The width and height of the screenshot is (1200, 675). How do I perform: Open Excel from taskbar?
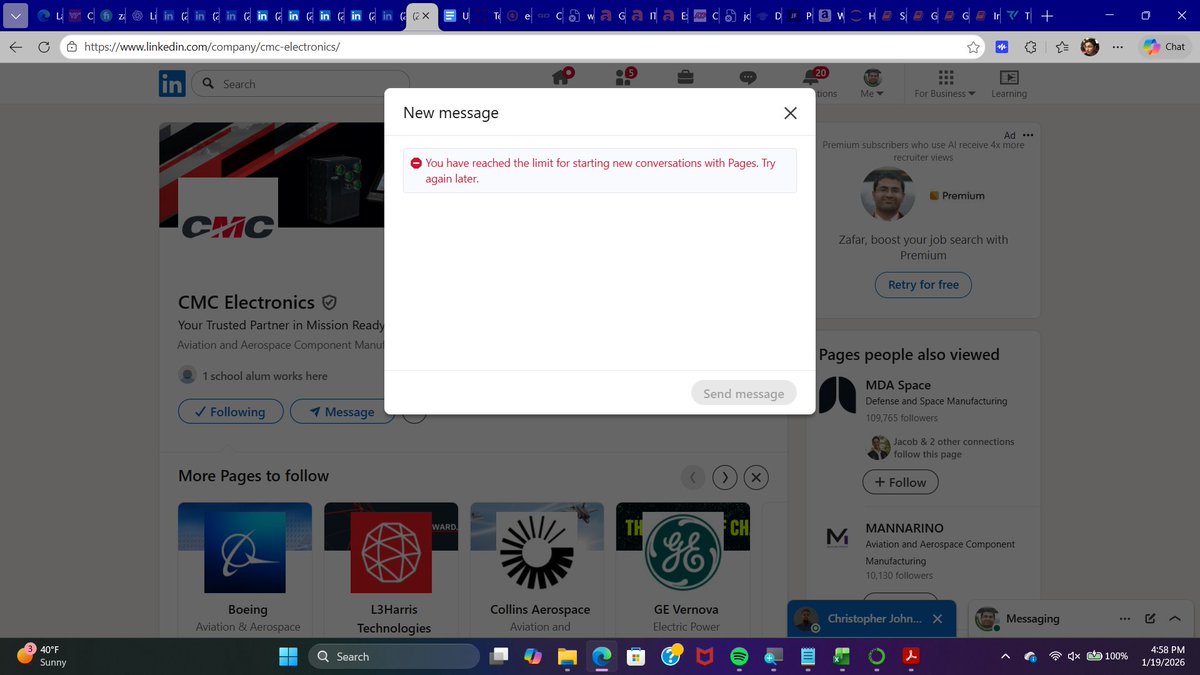(x=842, y=657)
